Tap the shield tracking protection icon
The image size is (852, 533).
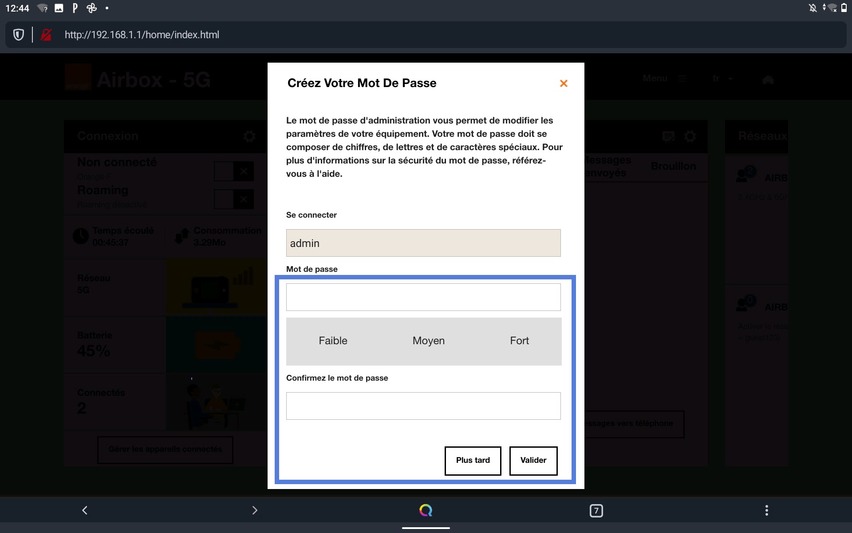(18, 35)
